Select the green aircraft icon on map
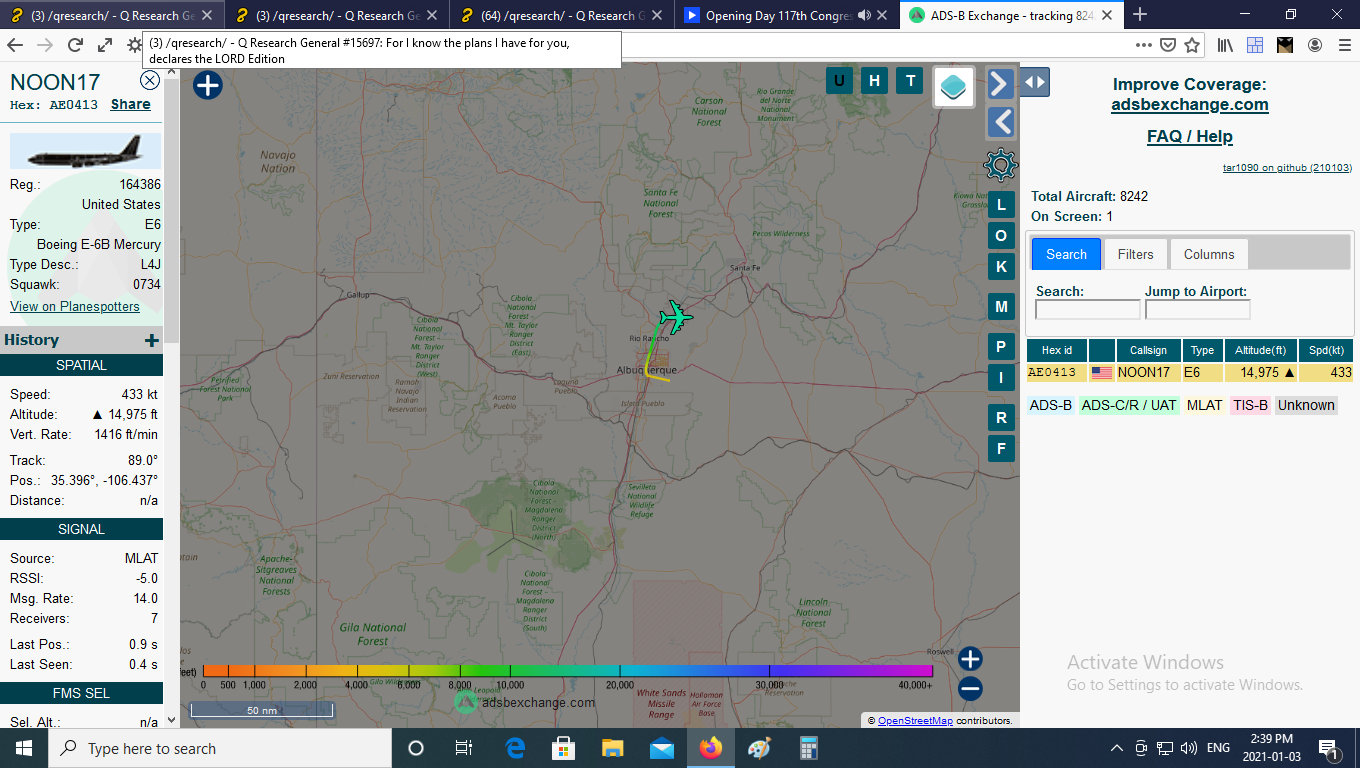Viewport: 1360px width, 768px height. 677,318
